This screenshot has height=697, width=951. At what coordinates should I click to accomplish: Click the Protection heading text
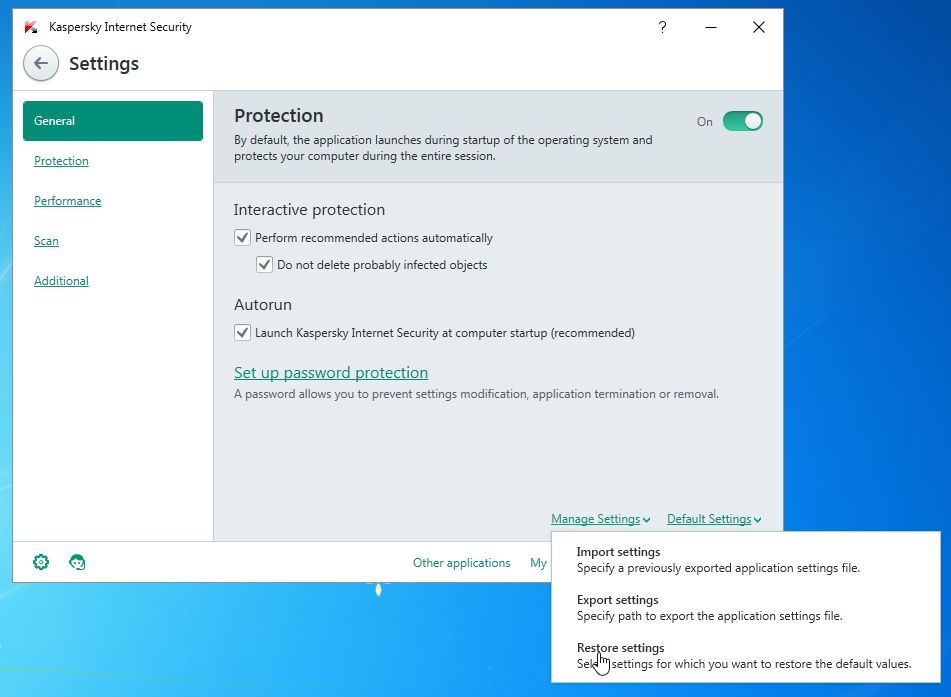[x=278, y=115]
